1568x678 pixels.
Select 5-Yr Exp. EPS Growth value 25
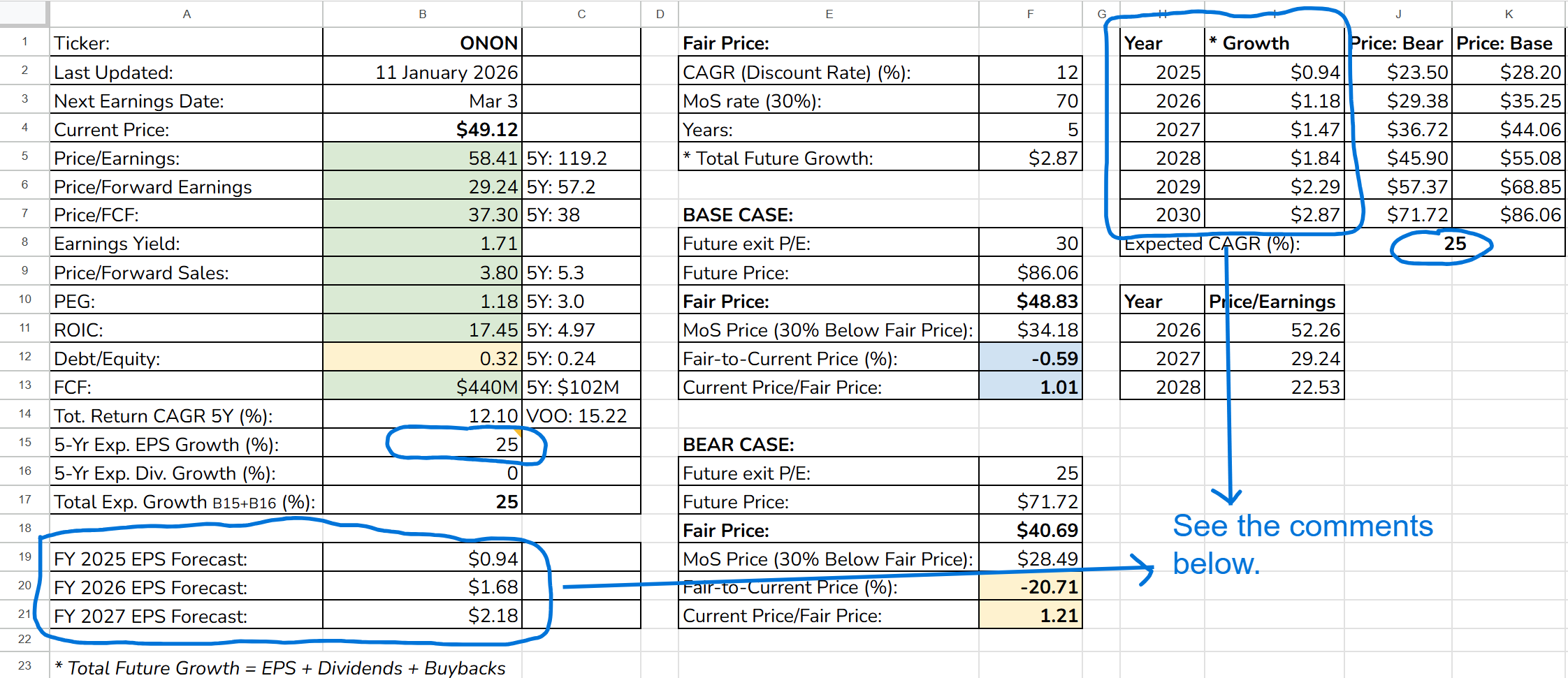pos(422,444)
